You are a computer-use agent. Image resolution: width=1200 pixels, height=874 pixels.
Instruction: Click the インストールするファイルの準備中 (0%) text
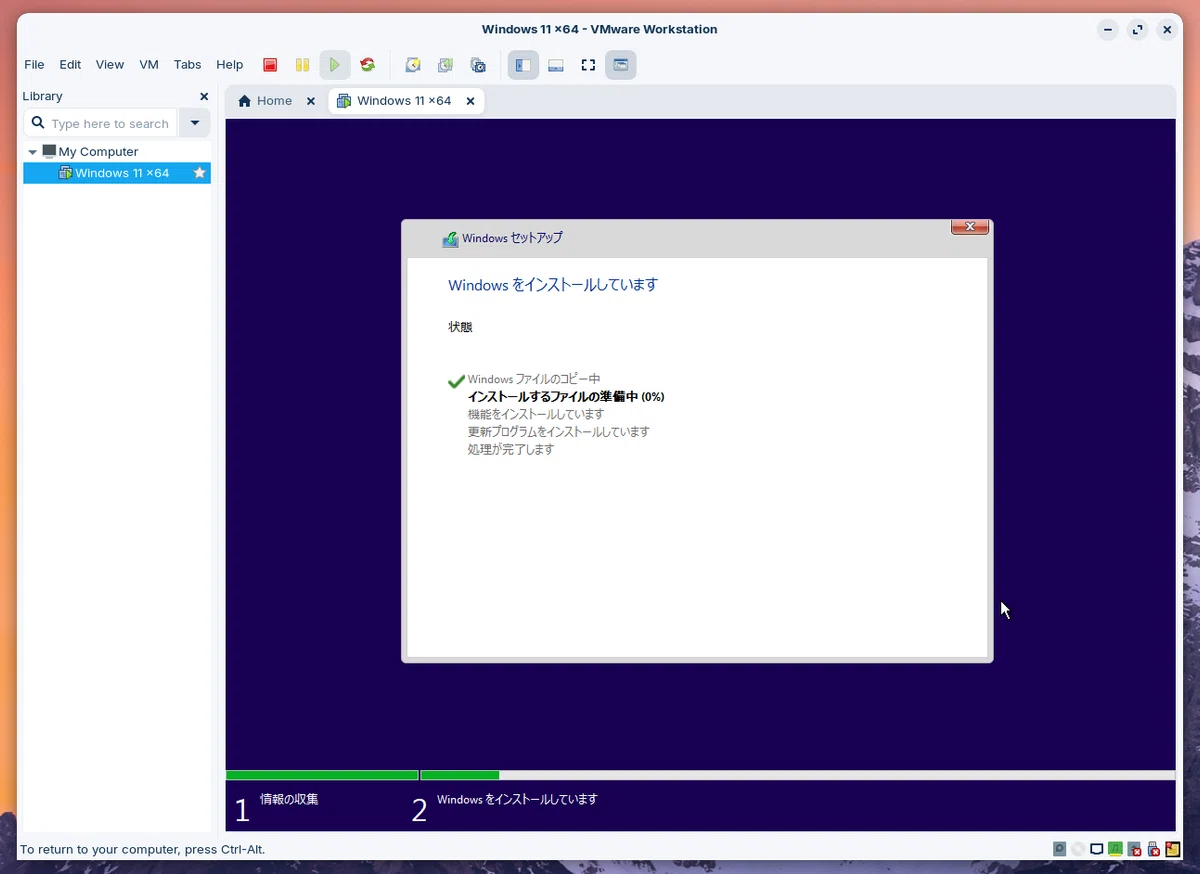pyautogui.click(x=566, y=397)
